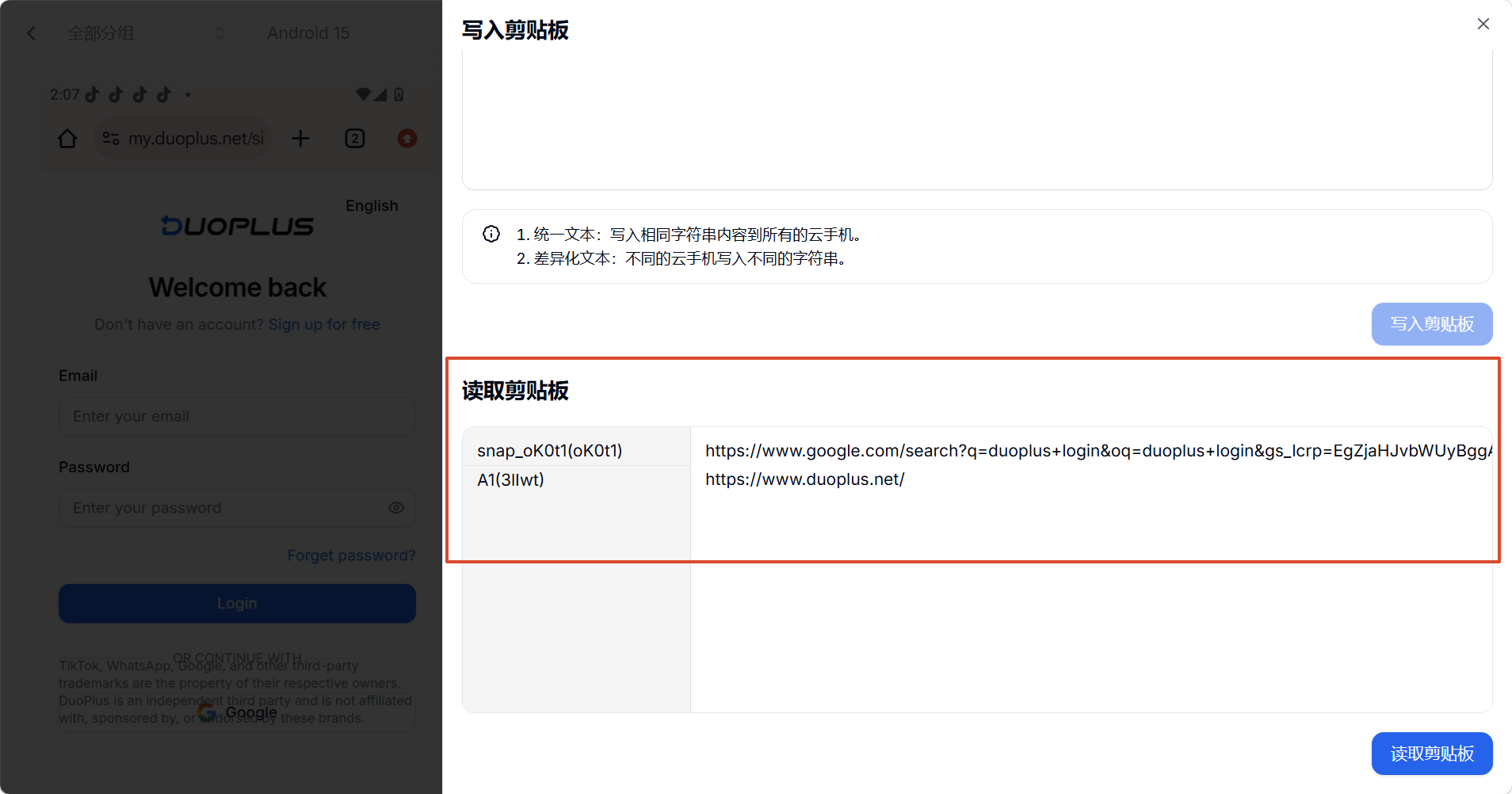This screenshot has width=1512, height=794.
Task: Open the 全部分组 group dropdown
Action: [x=146, y=33]
